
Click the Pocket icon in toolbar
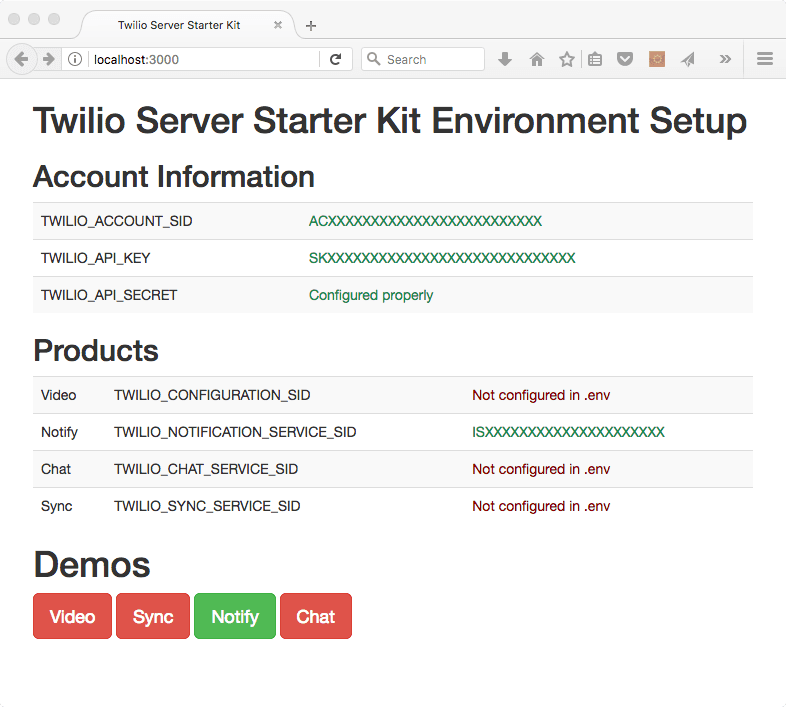625,60
